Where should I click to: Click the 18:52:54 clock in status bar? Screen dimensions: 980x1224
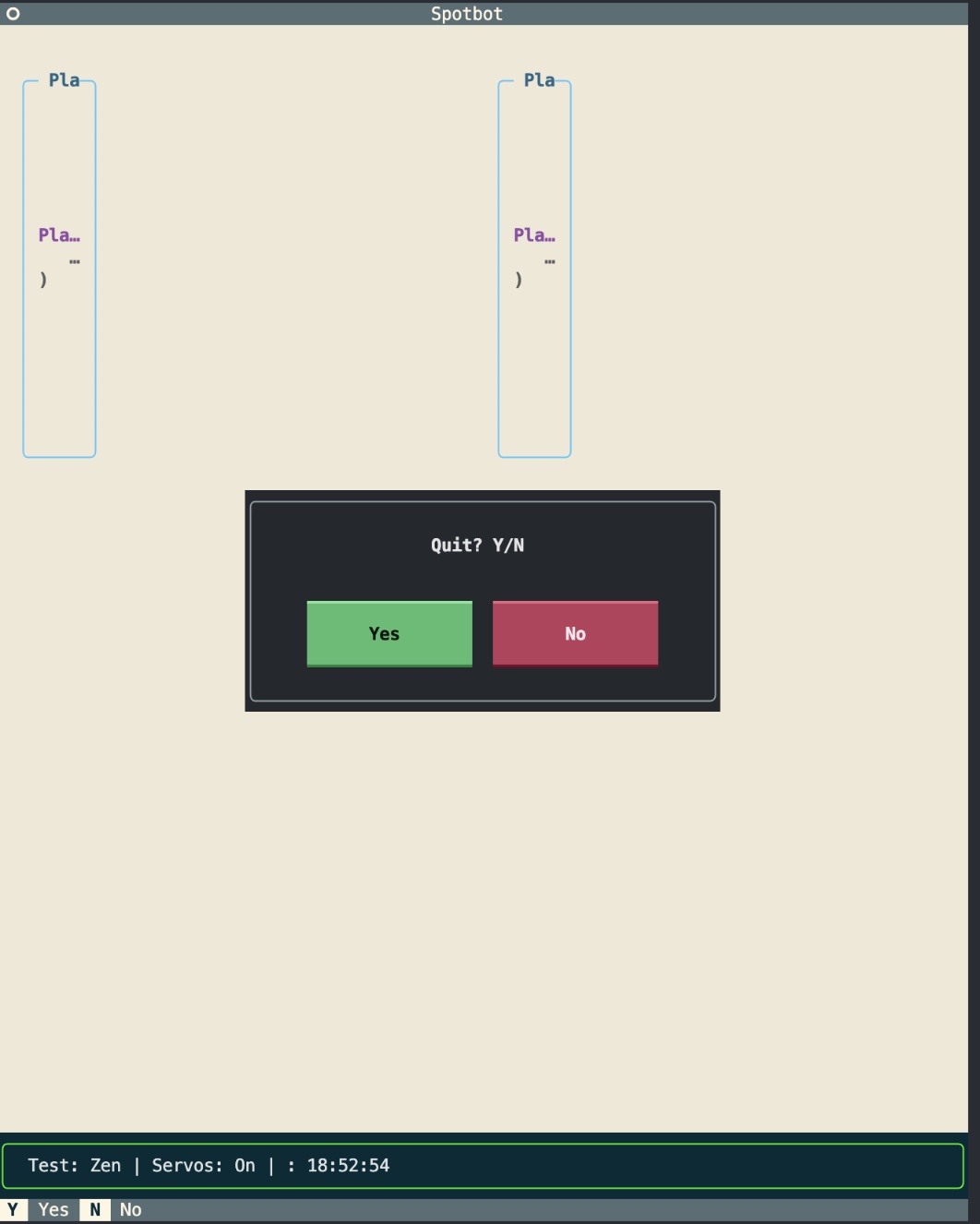[x=348, y=1166]
